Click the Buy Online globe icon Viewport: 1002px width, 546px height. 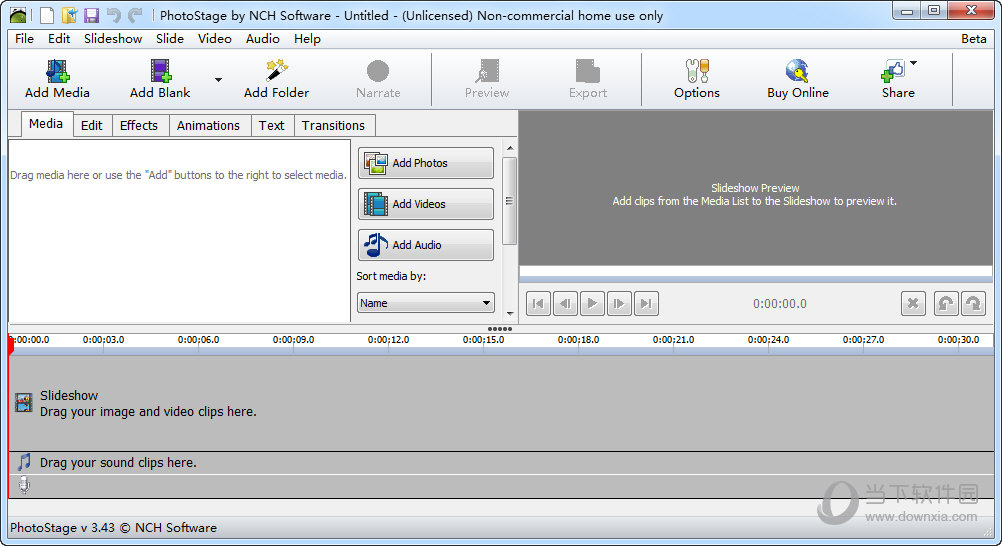point(797,72)
